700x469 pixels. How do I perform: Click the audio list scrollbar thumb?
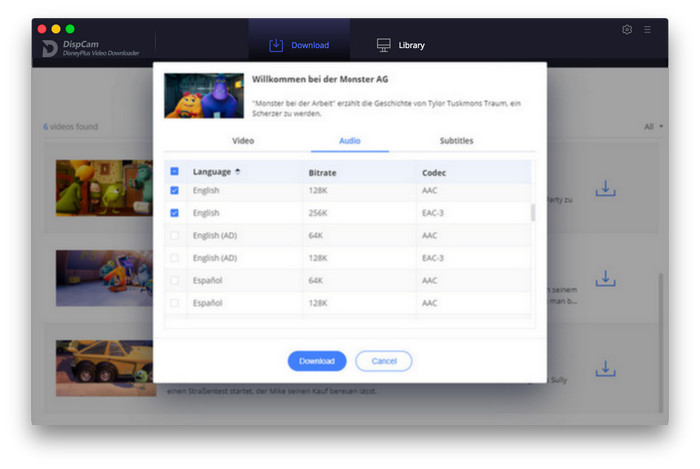(x=533, y=212)
